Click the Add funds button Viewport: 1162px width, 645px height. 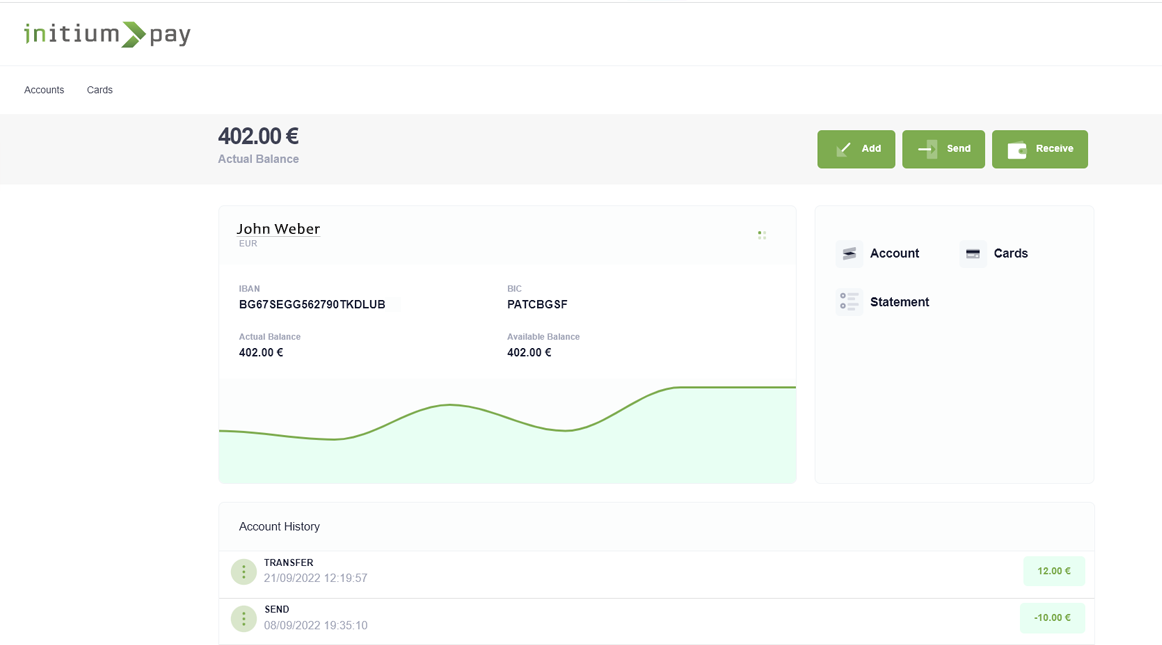(856, 149)
